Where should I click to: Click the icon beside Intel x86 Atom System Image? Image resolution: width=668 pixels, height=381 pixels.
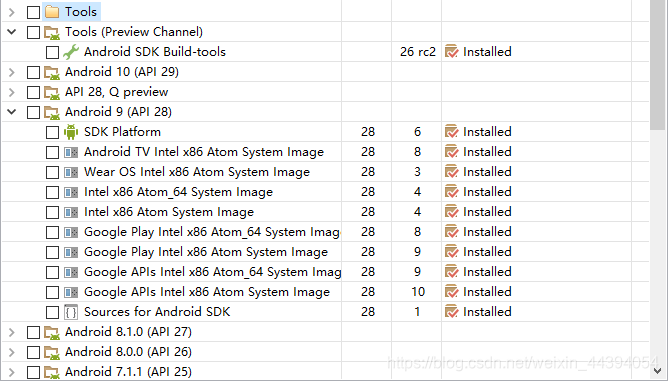(x=71, y=212)
